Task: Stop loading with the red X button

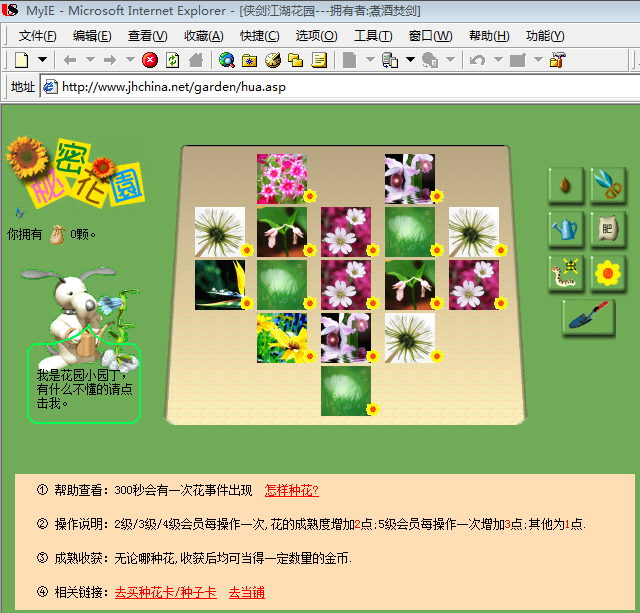Action: [x=150, y=60]
